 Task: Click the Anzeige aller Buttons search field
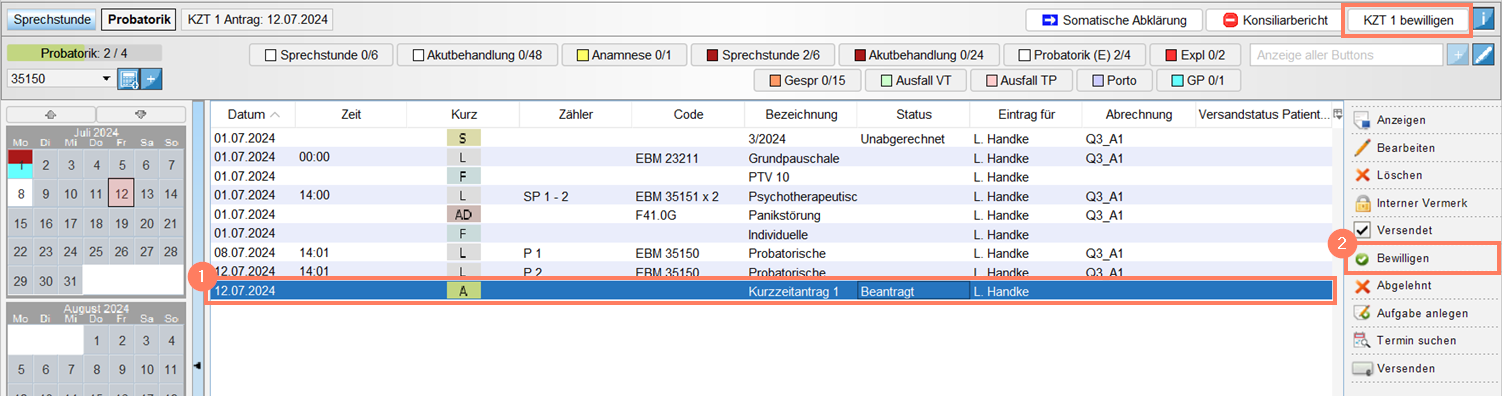(1346, 55)
